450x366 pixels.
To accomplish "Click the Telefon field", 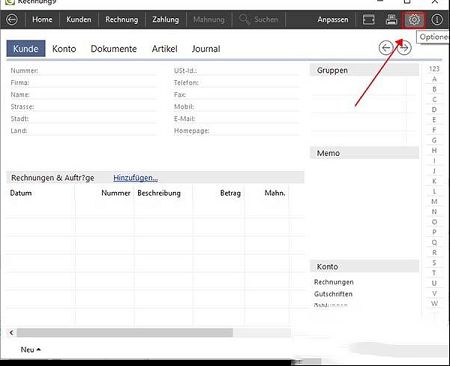I will (237, 83).
